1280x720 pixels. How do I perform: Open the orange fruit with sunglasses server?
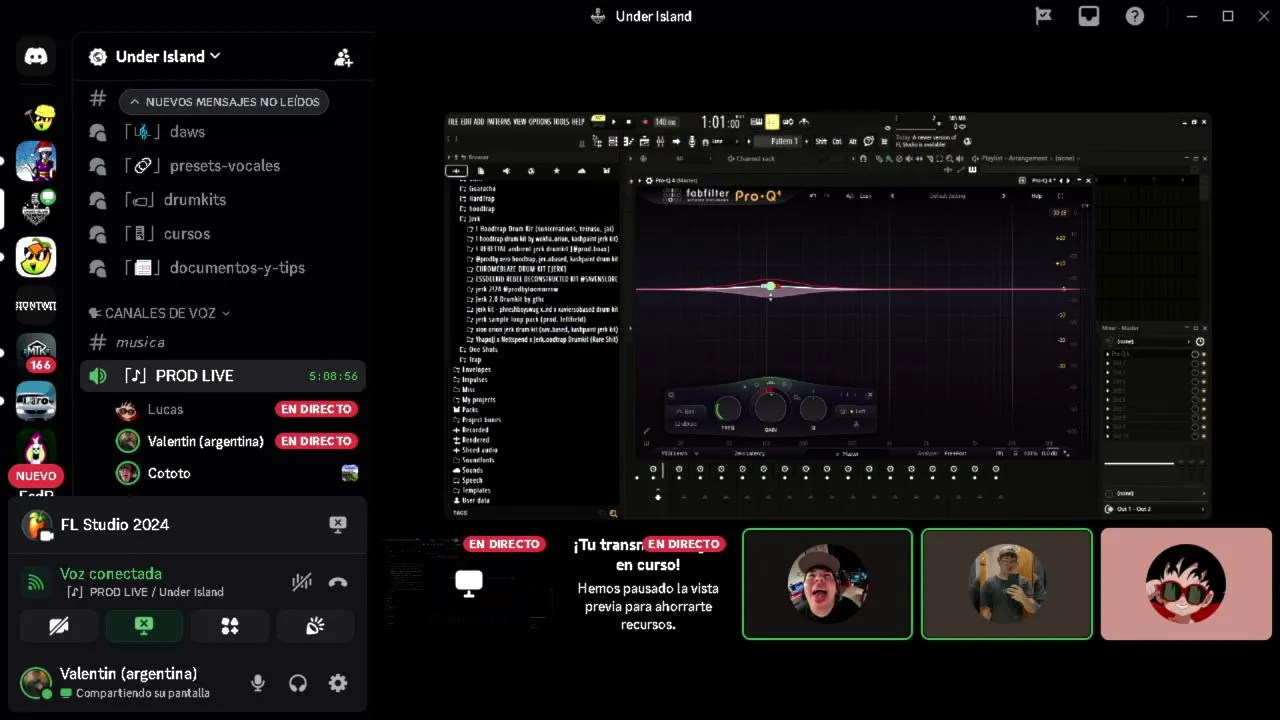pyautogui.click(x=36, y=257)
